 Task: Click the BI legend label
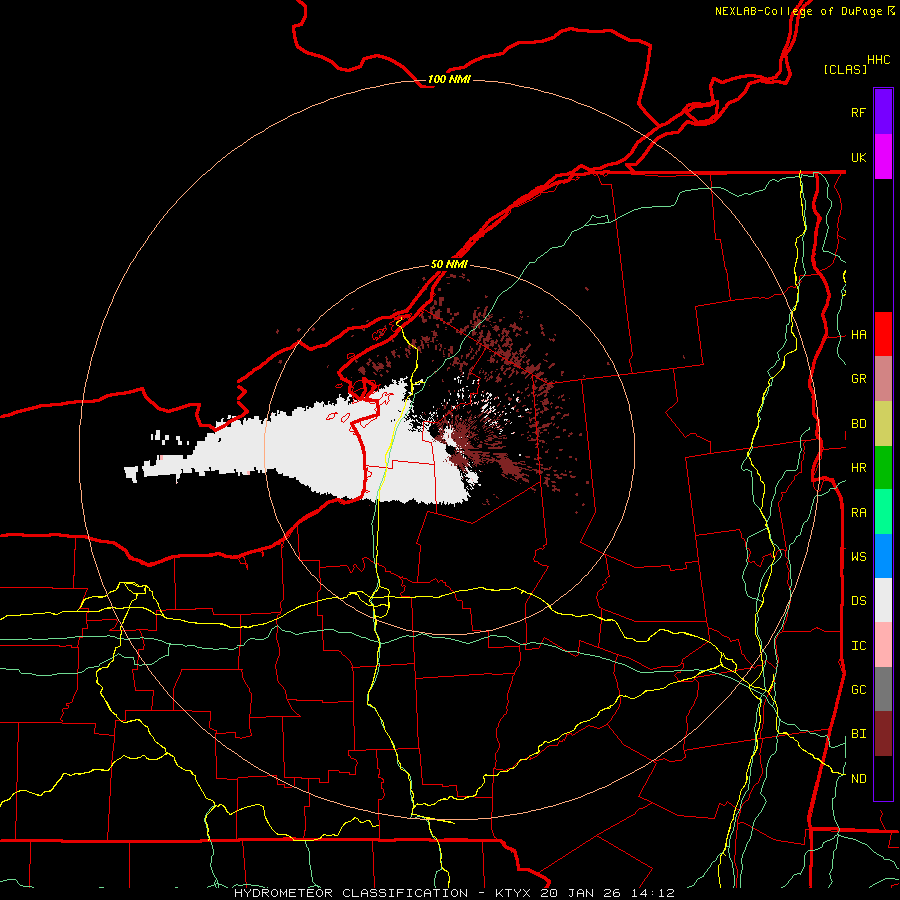[x=858, y=734]
